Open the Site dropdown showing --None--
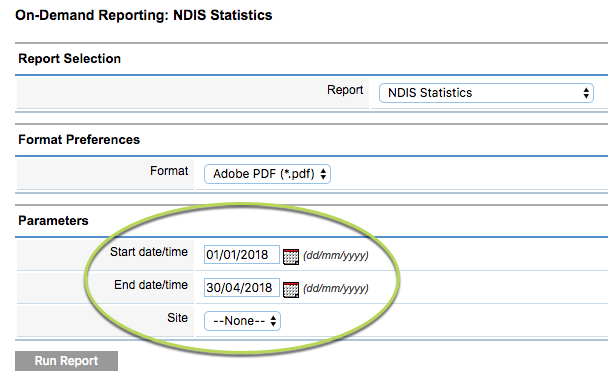This screenshot has width=608, height=379. click(x=242, y=321)
